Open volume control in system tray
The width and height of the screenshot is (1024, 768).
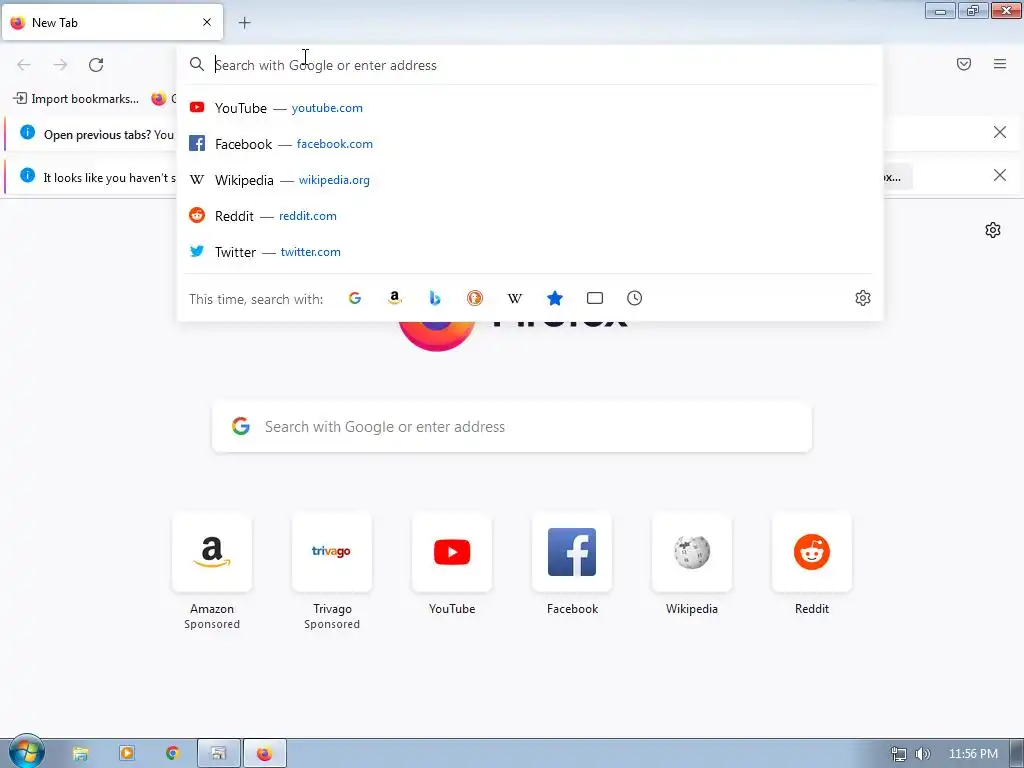(x=923, y=754)
